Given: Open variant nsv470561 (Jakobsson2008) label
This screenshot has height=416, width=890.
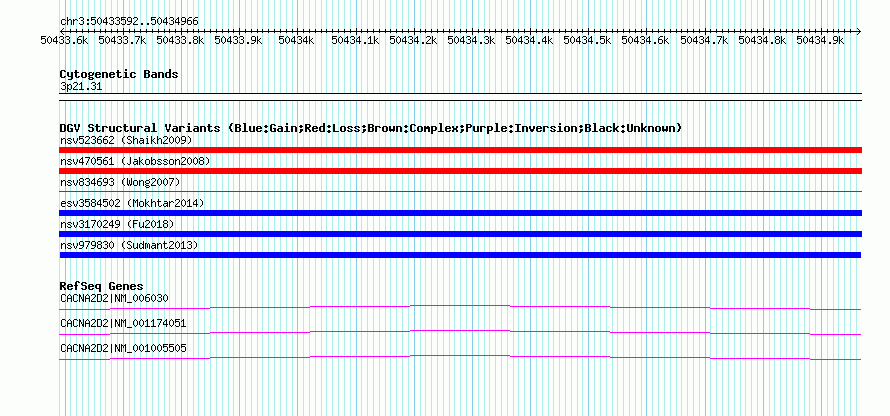Looking at the screenshot, I should click(135, 161).
